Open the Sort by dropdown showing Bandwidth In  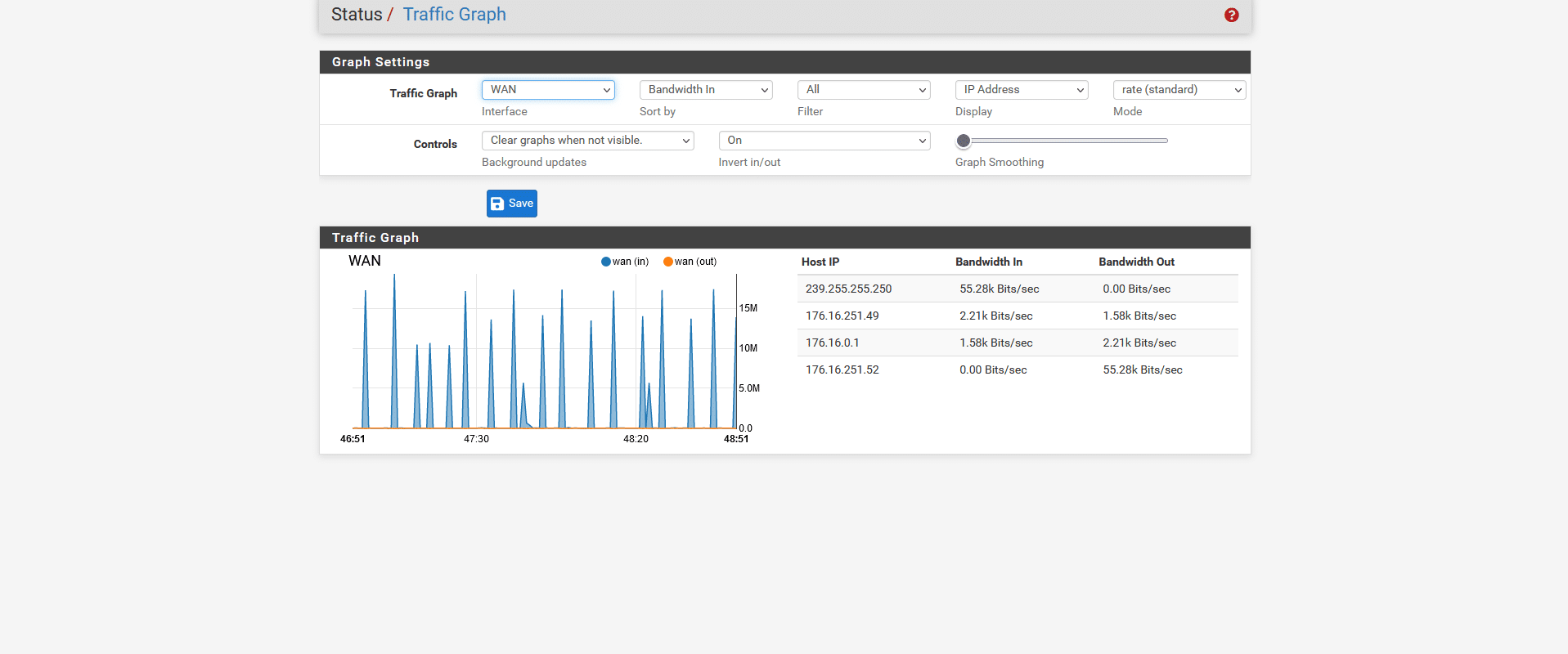point(706,90)
